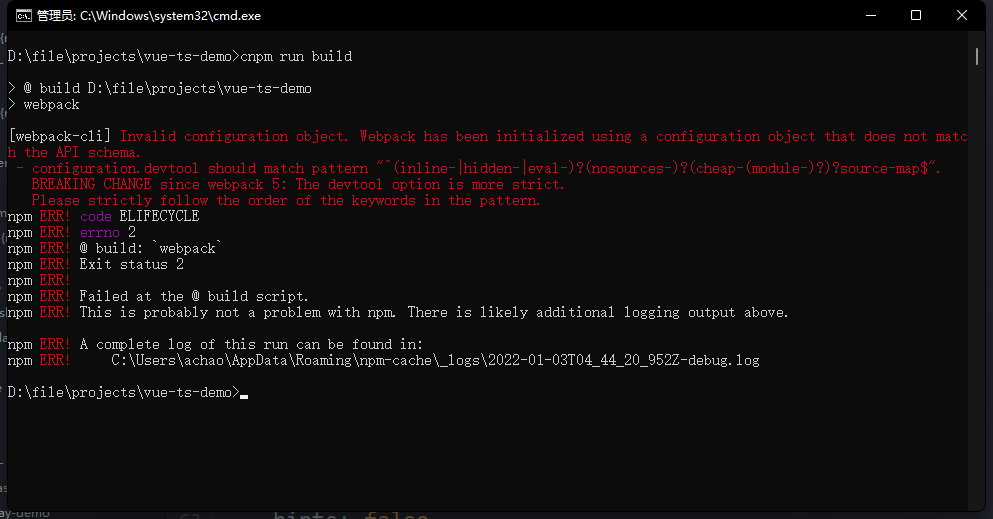Image resolution: width=993 pixels, height=519 pixels.
Task: Click 'Please strictly follow the order' line
Action: (285, 201)
